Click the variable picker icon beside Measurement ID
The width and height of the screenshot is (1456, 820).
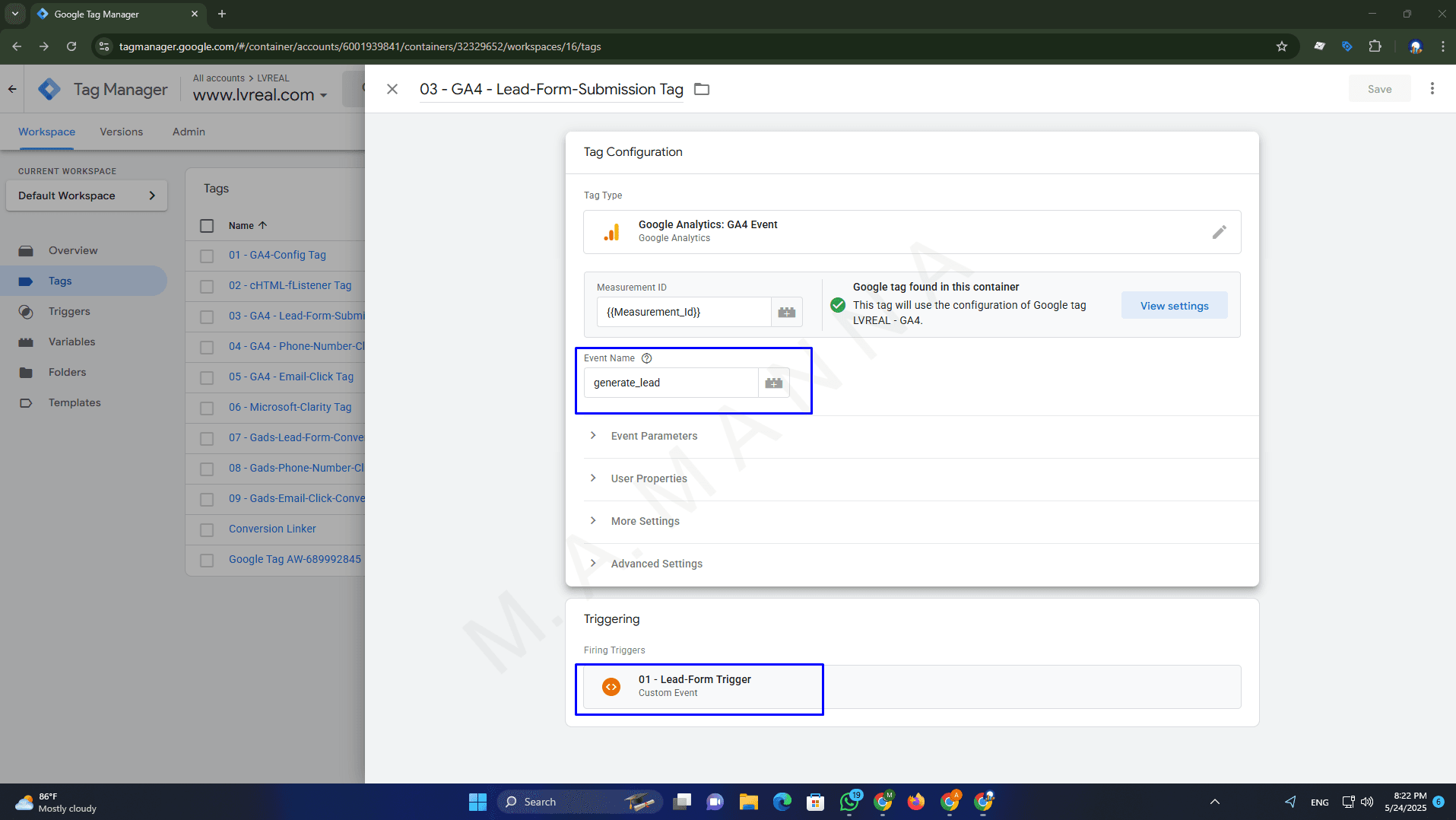click(x=787, y=312)
